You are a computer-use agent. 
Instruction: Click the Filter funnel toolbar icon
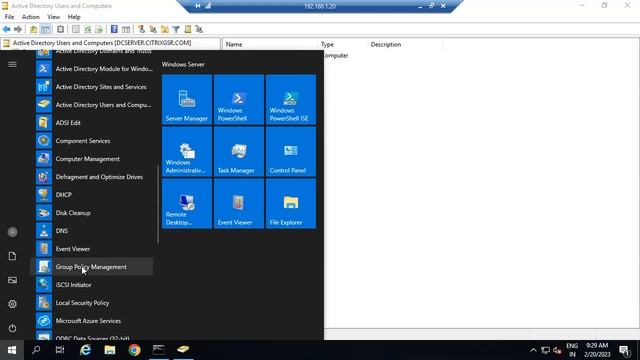coord(176,29)
